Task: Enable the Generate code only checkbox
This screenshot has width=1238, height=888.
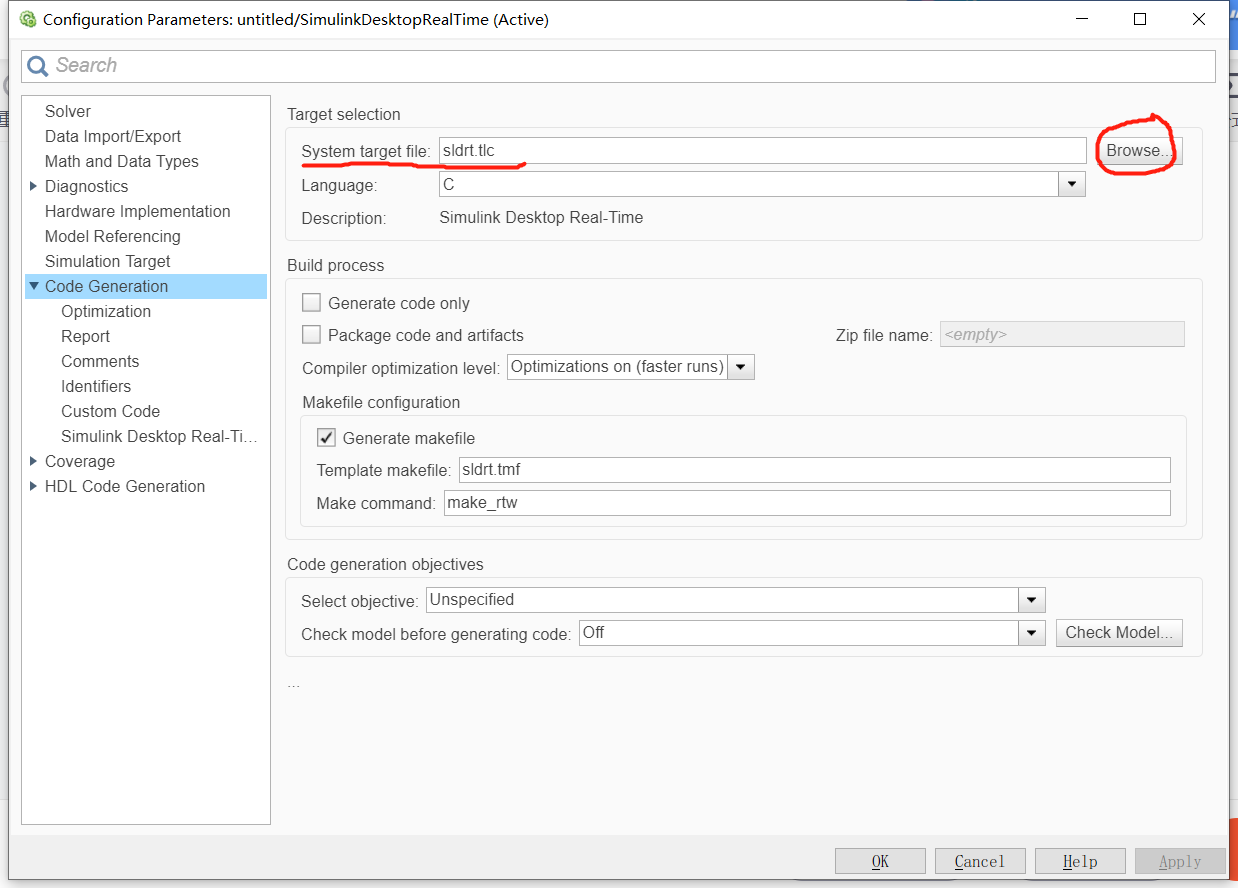Action: click(x=311, y=302)
